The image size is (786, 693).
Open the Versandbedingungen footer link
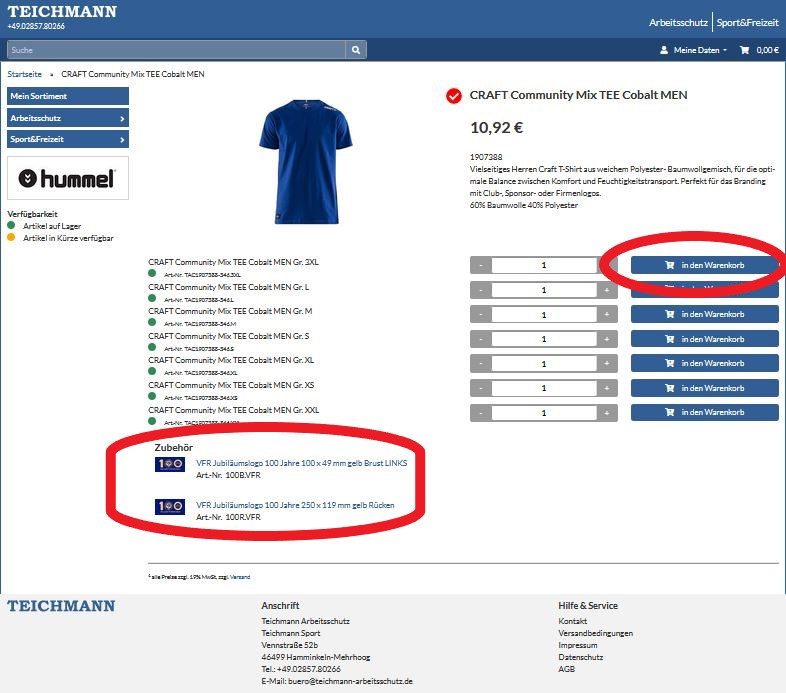click(595, 633)
